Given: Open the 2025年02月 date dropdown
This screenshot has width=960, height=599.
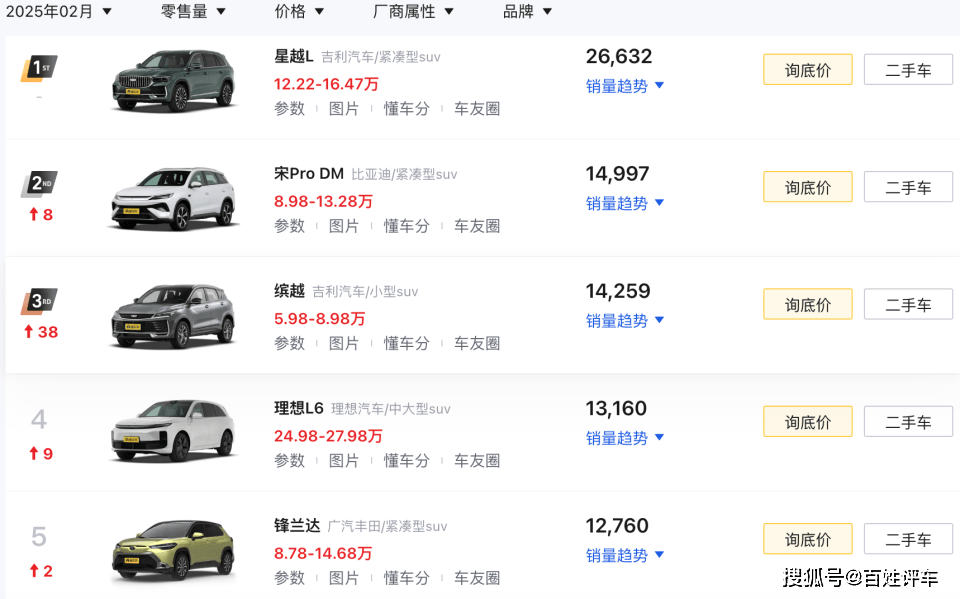Looking at the screenshot, I should click(x=59, y=11).
